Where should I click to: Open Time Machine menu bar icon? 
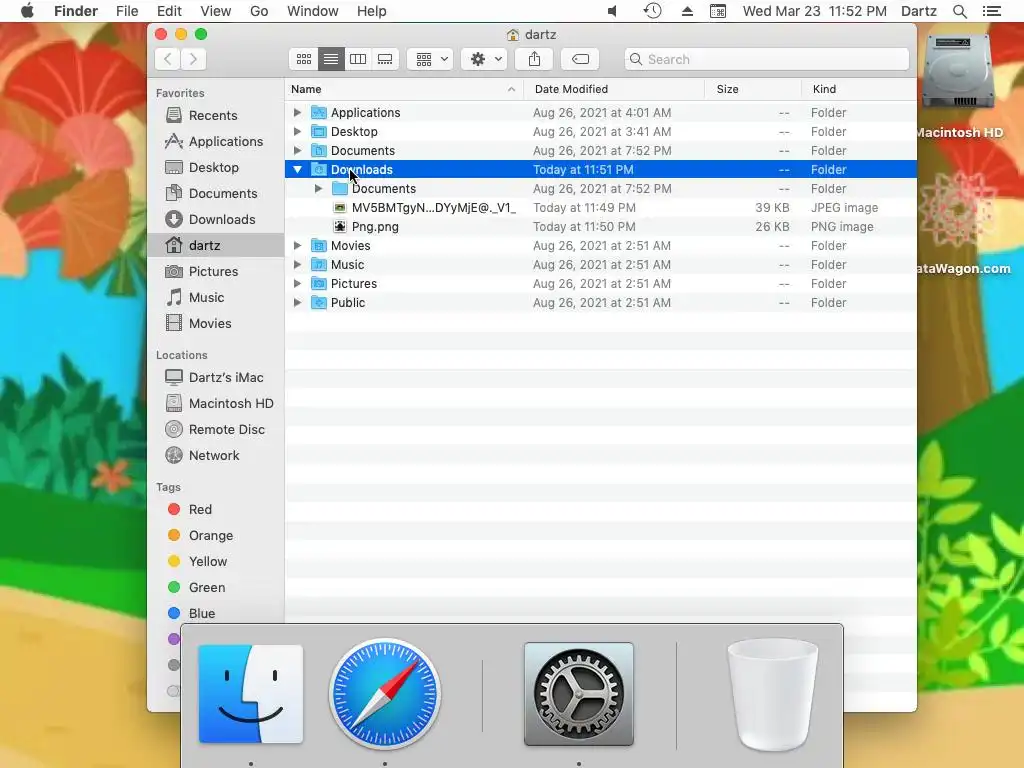tap(652, 11)
